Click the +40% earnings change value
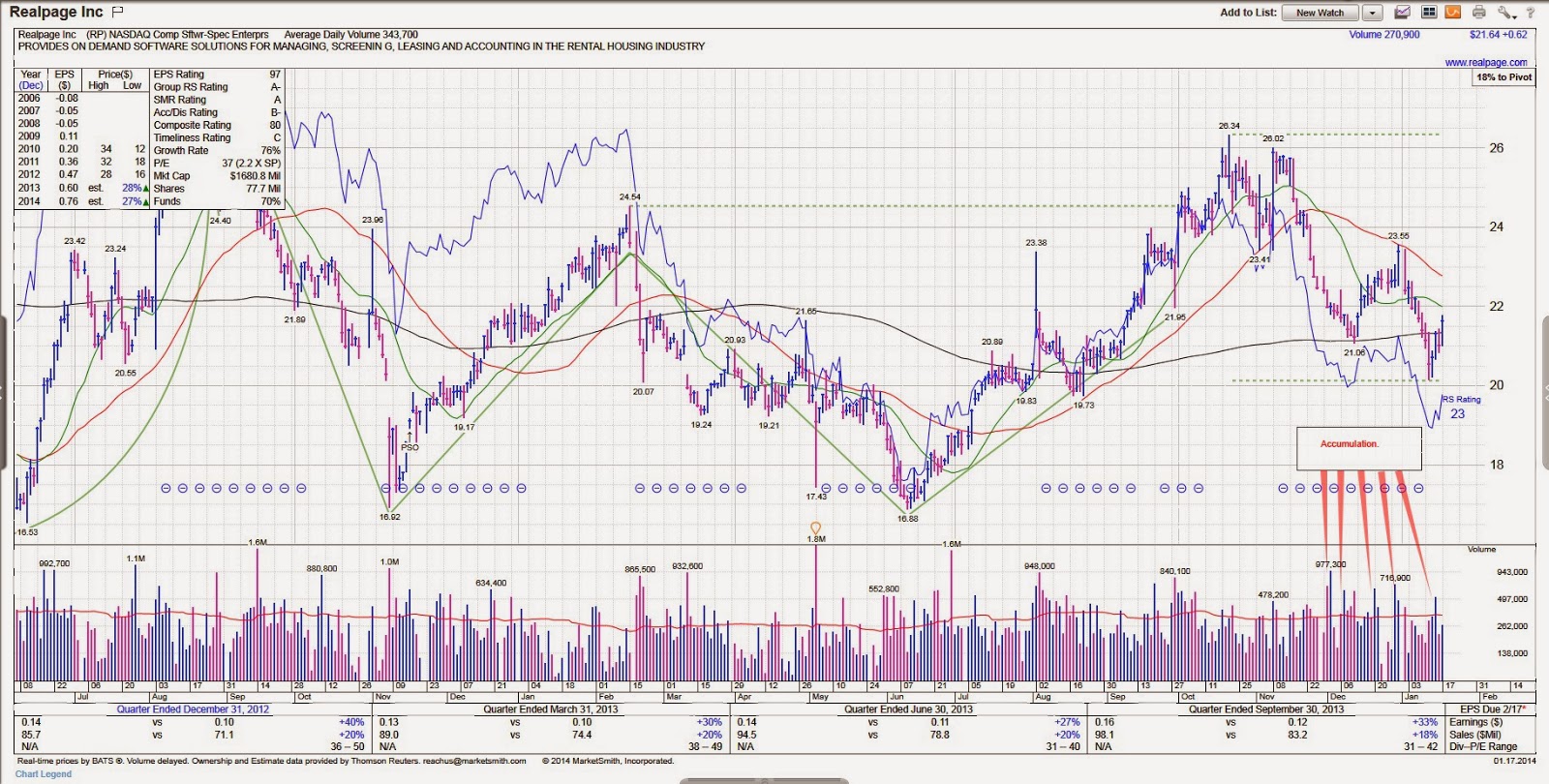Screen dimensions: 1549x784 [x=351, y=722]
